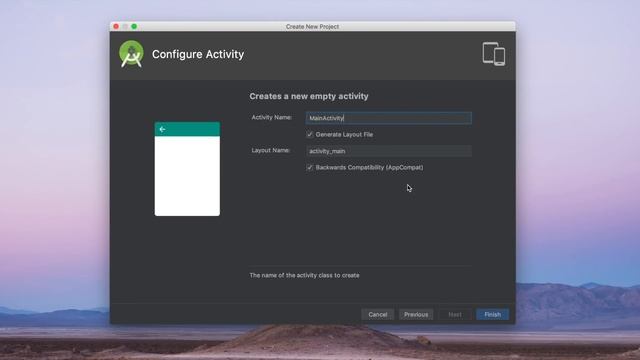640x360 pixels.
Task: Click the 'The name of the activity class to create' text
Action: point(304,276)
